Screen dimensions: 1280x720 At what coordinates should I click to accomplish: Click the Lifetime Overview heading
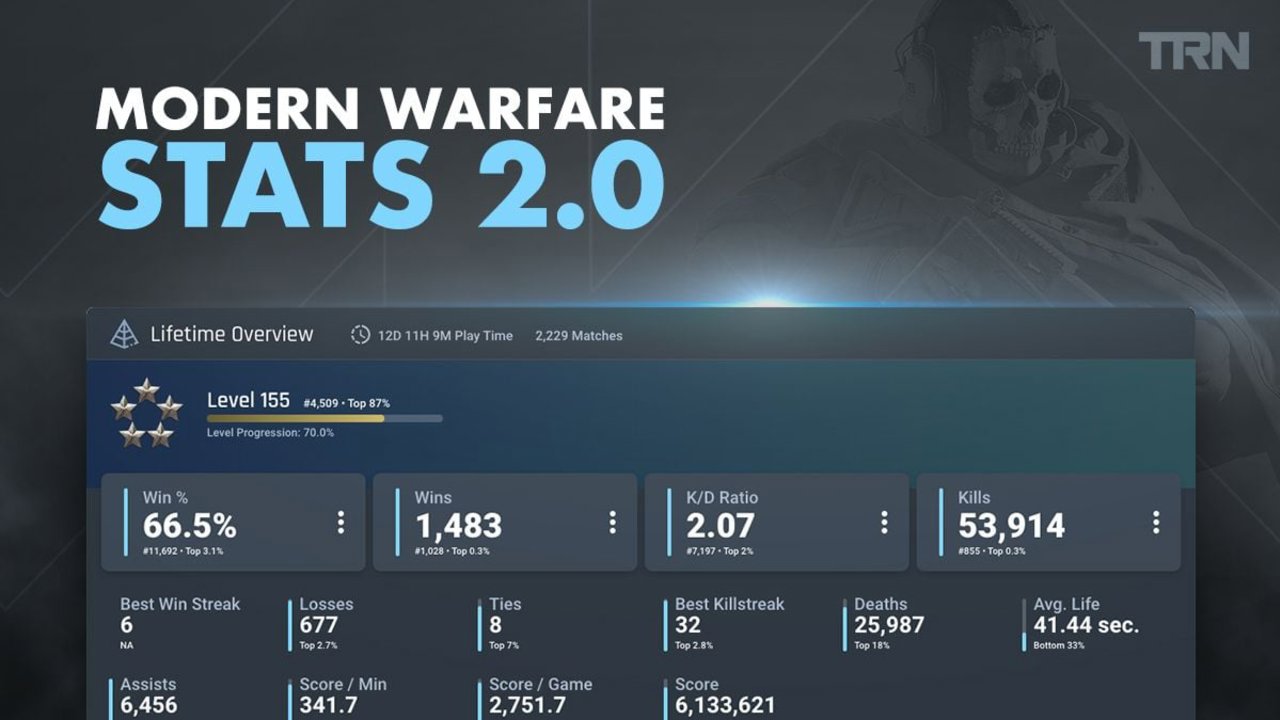click(232, 334)
